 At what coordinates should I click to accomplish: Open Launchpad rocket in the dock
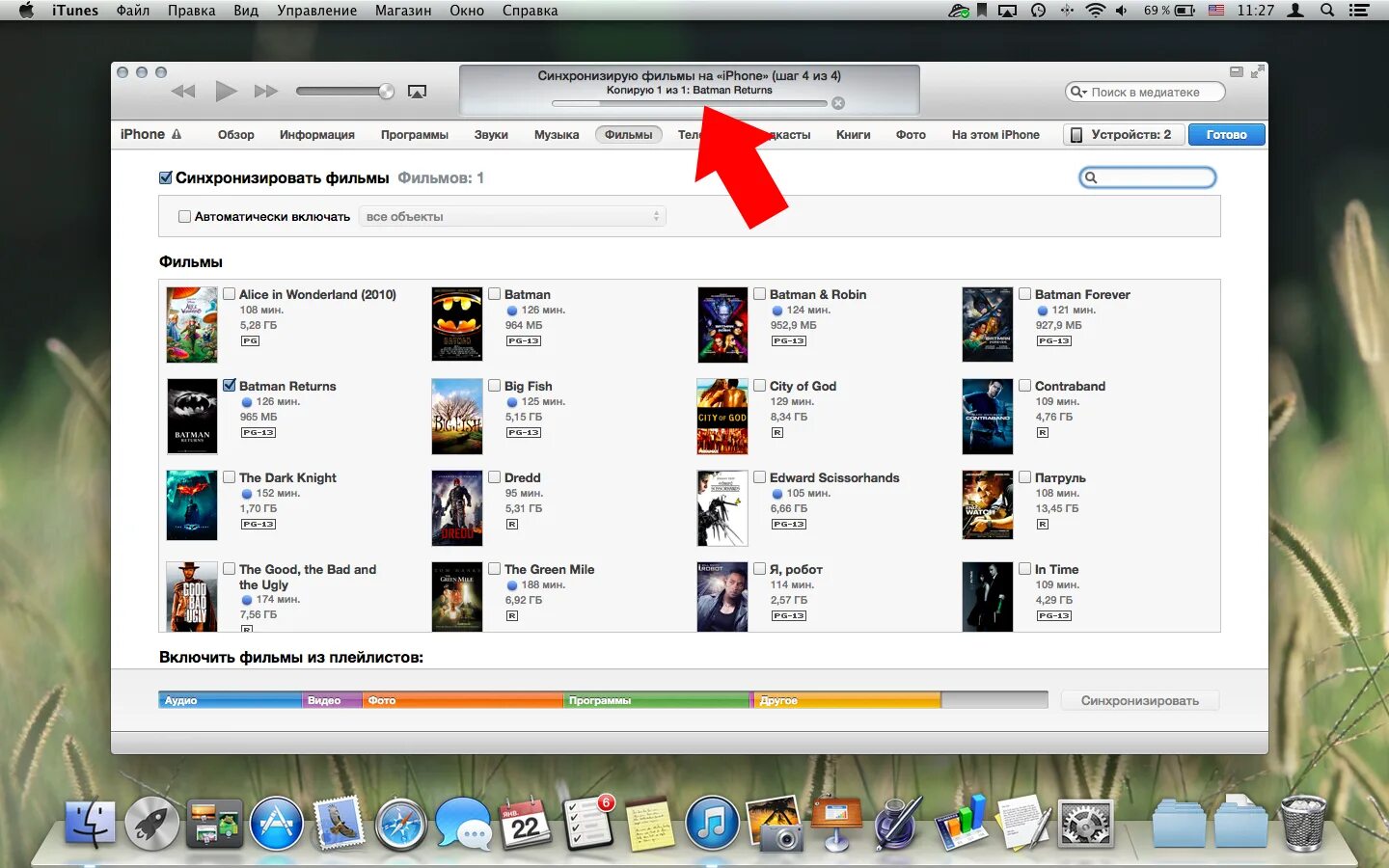point(151,825)
